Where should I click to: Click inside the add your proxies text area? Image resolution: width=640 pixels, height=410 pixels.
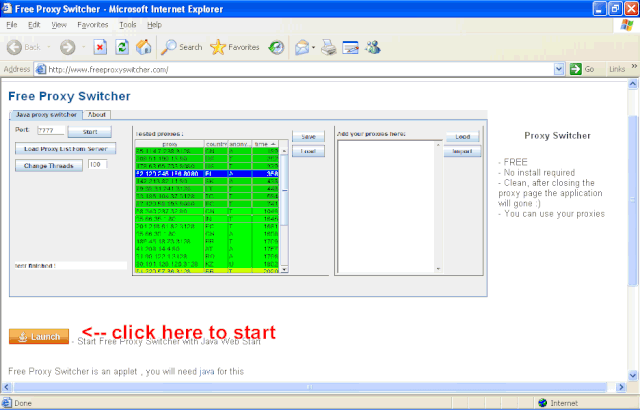[387, 207]
